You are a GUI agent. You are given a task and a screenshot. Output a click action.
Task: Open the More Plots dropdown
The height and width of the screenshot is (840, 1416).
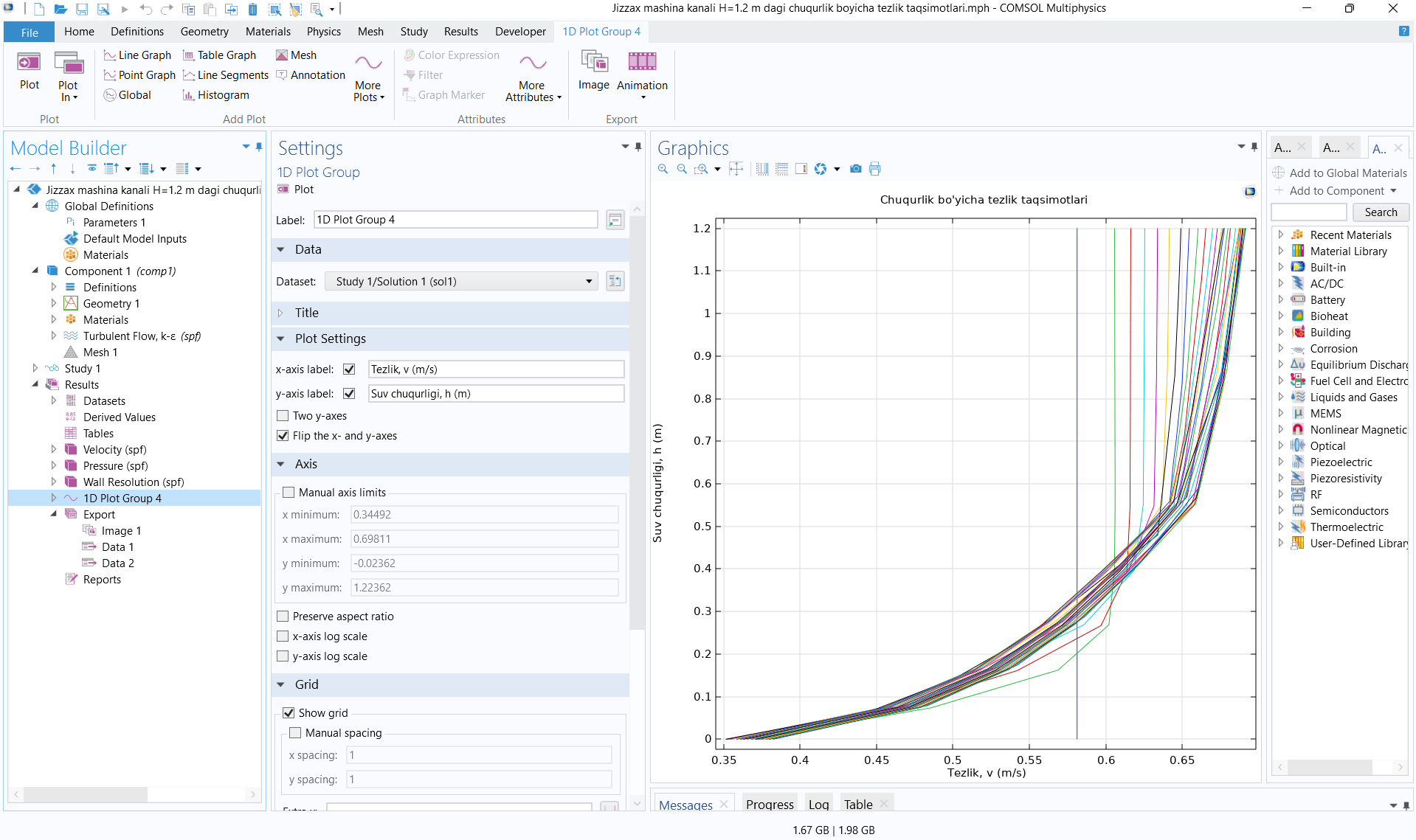(368, 77)
